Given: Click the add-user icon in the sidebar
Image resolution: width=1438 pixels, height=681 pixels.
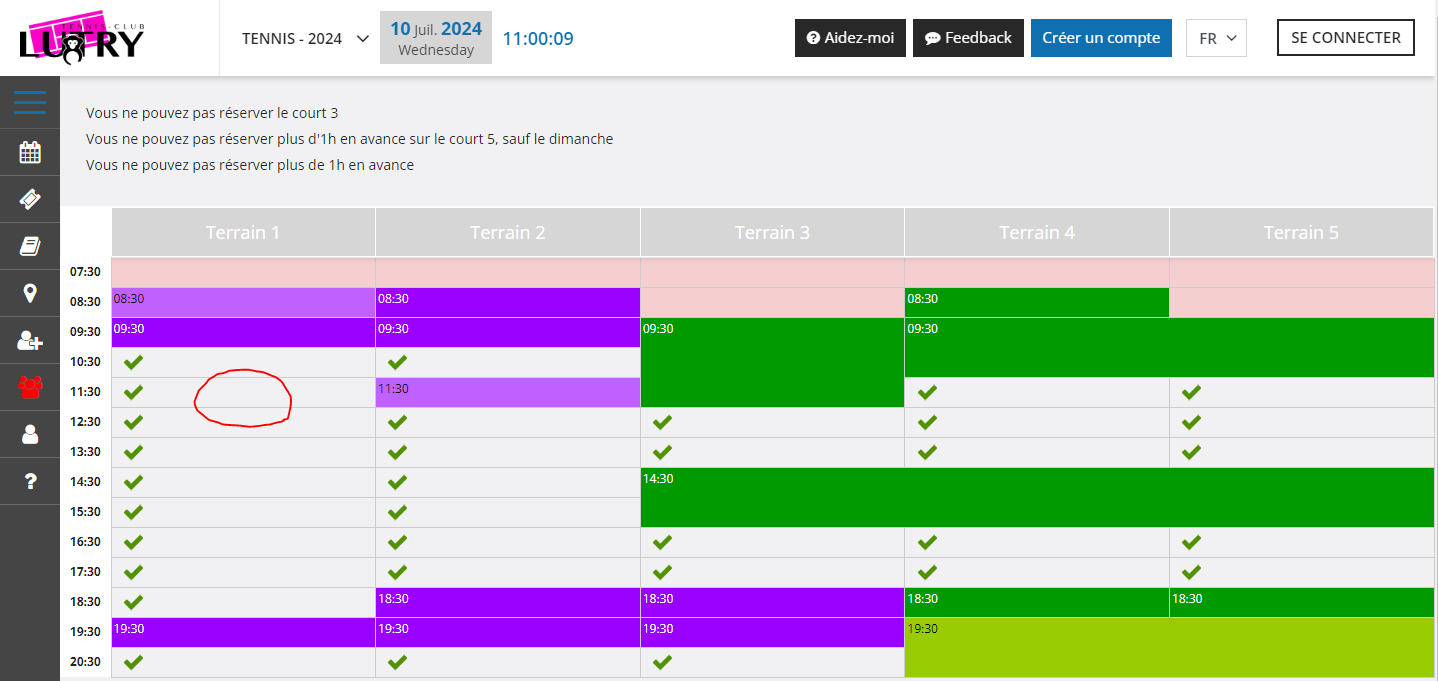Looking at the screenshot, I should [30, 340].
